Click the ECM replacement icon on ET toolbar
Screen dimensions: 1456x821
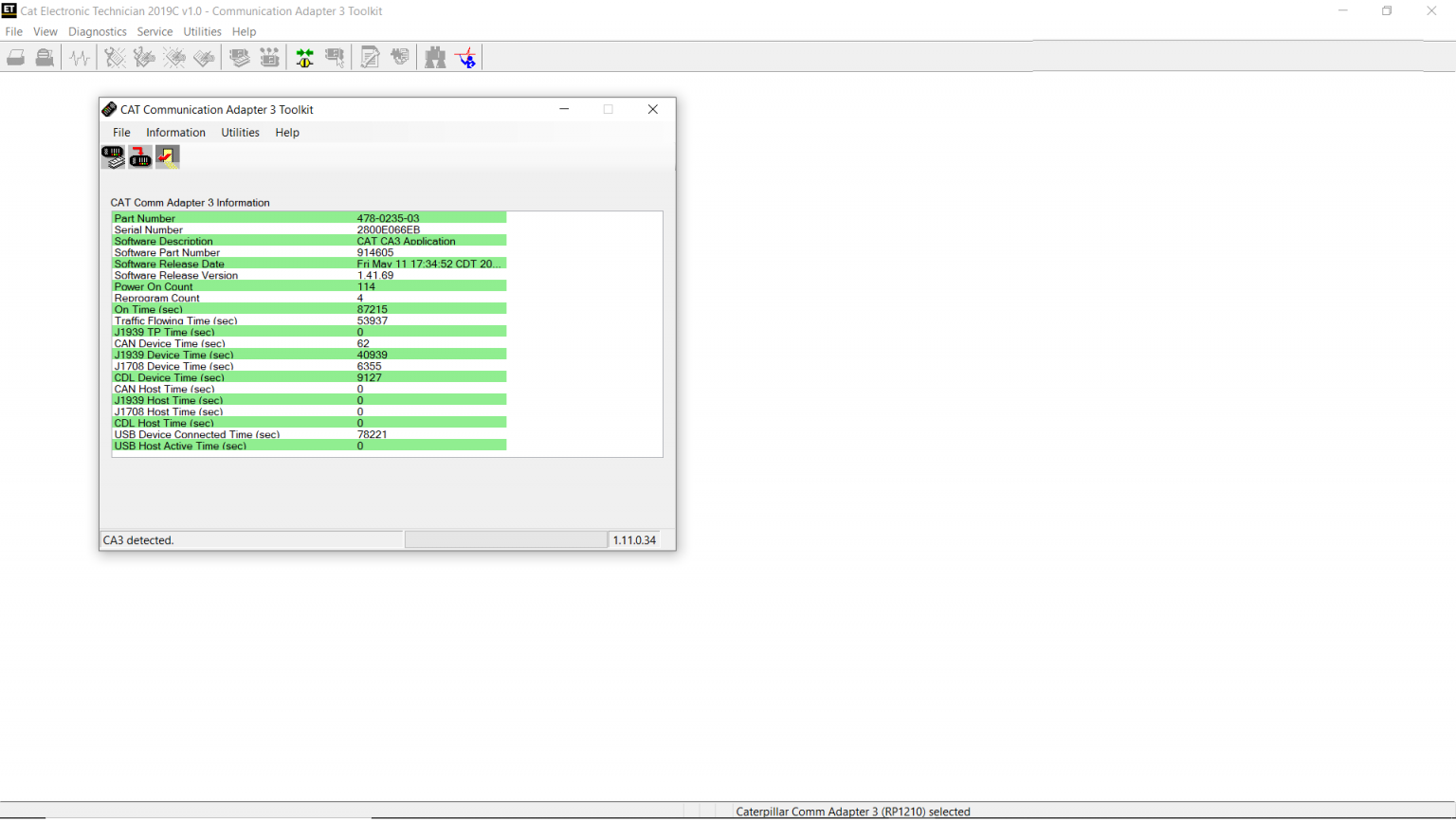pos(269,57)
